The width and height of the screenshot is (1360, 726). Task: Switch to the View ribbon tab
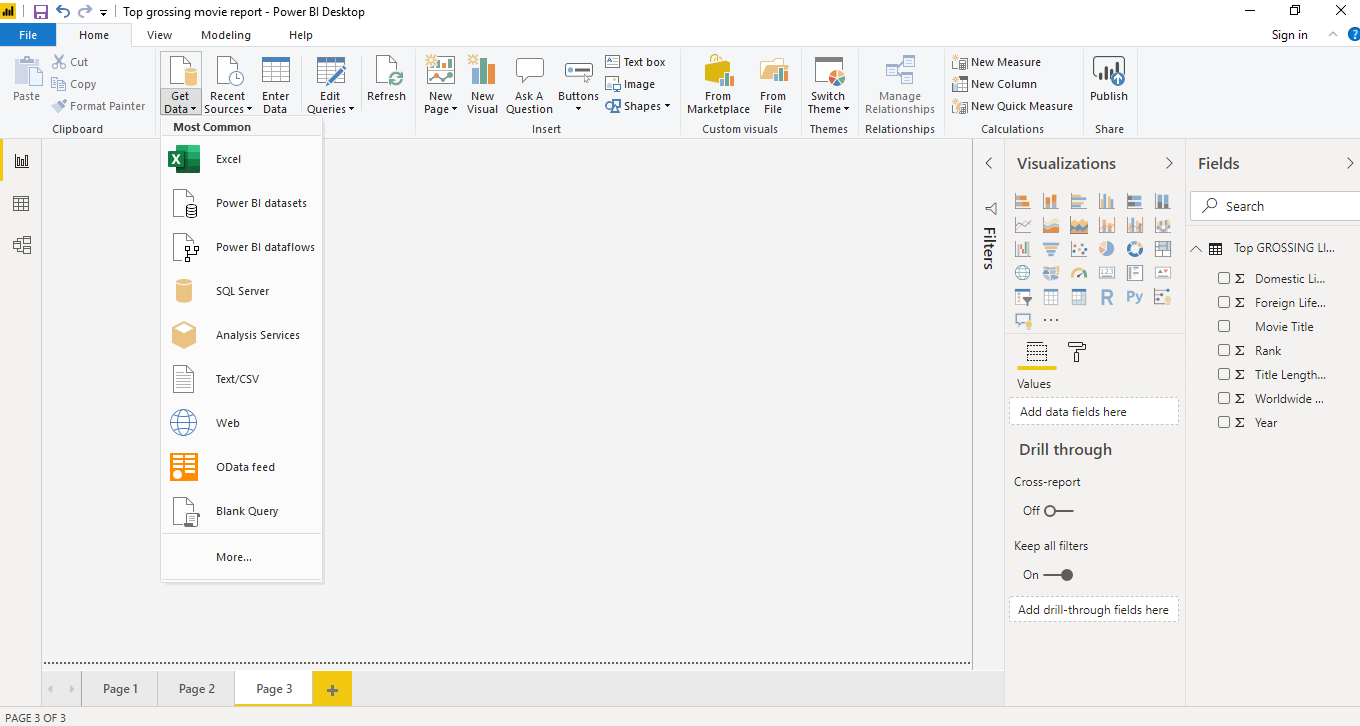point(159,35)
